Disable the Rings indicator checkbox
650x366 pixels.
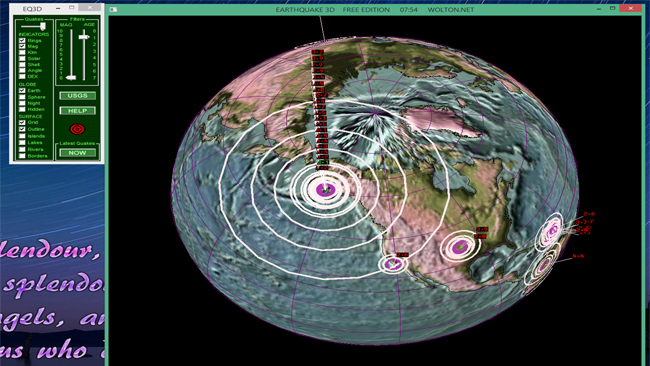click(22, 40)
